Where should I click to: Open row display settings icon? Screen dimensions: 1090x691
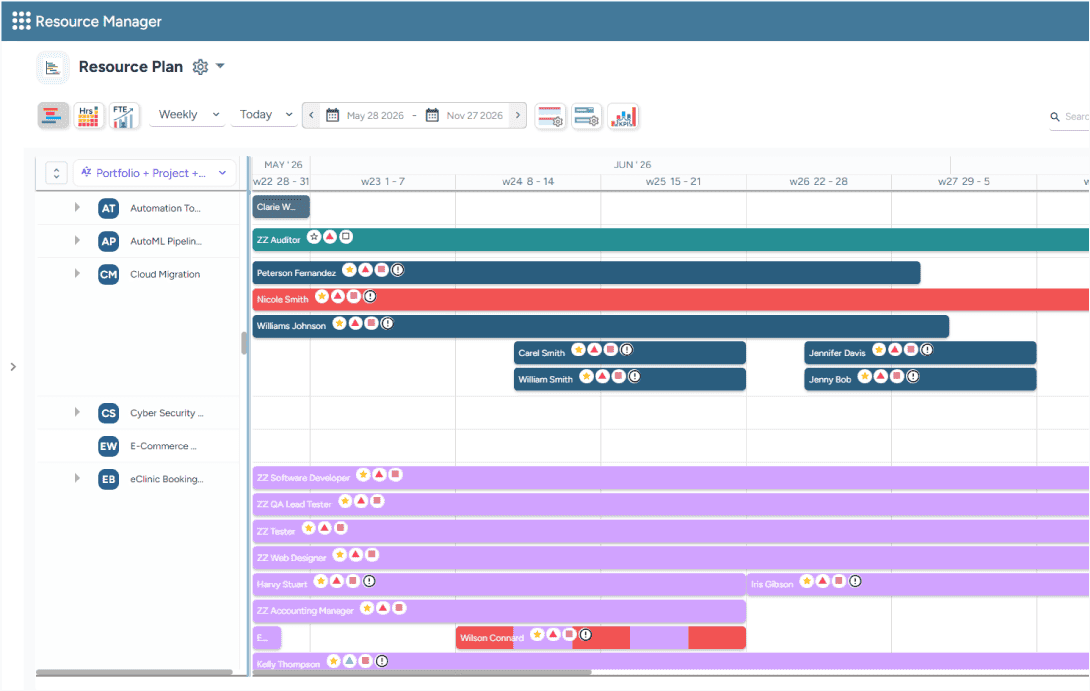tap(587, 116)
